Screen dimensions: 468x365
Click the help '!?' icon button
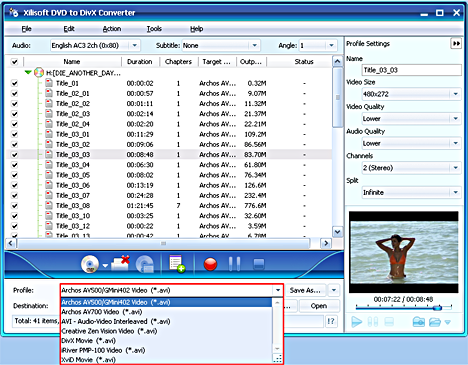(x=331, y=321)
